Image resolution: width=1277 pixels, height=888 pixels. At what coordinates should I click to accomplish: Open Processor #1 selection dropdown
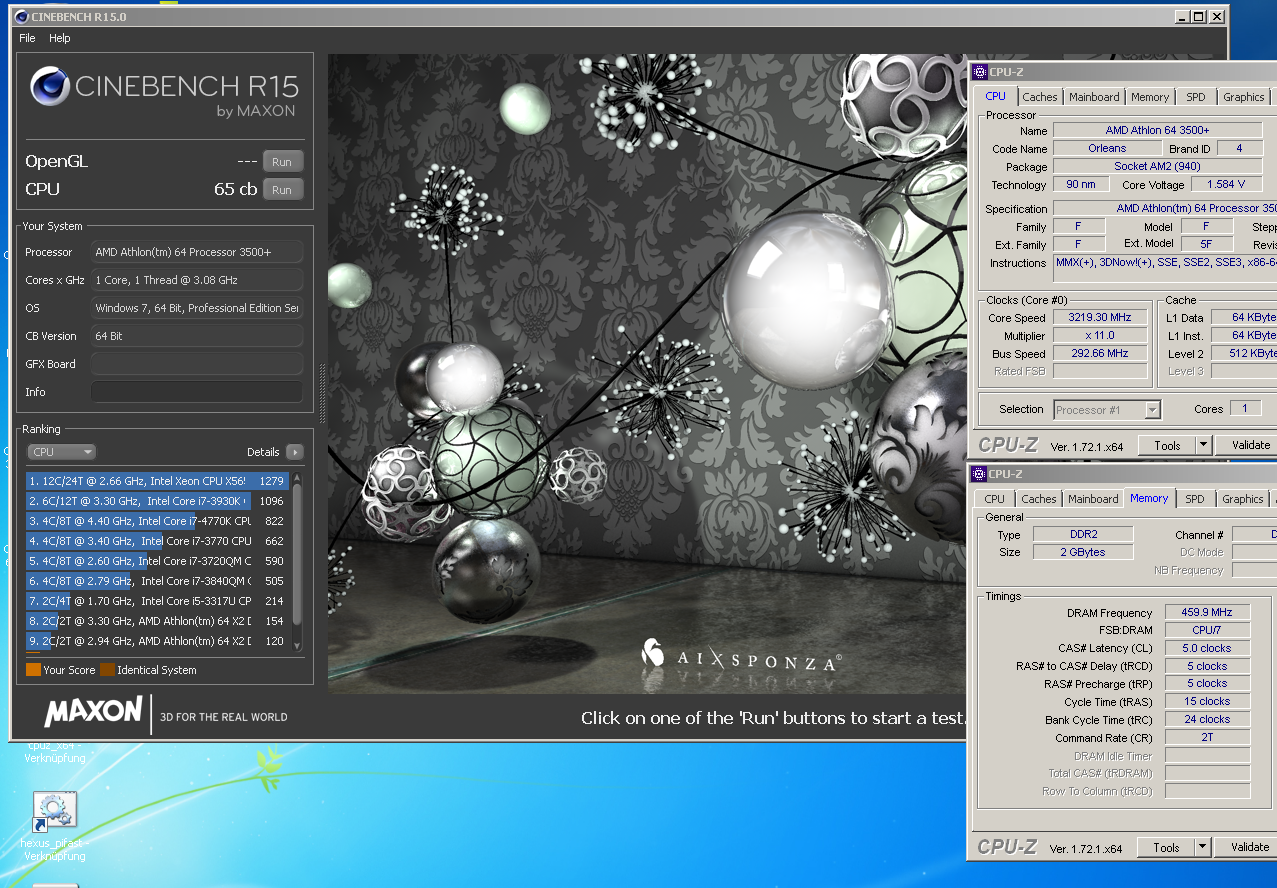click(x=1107, y=409)
